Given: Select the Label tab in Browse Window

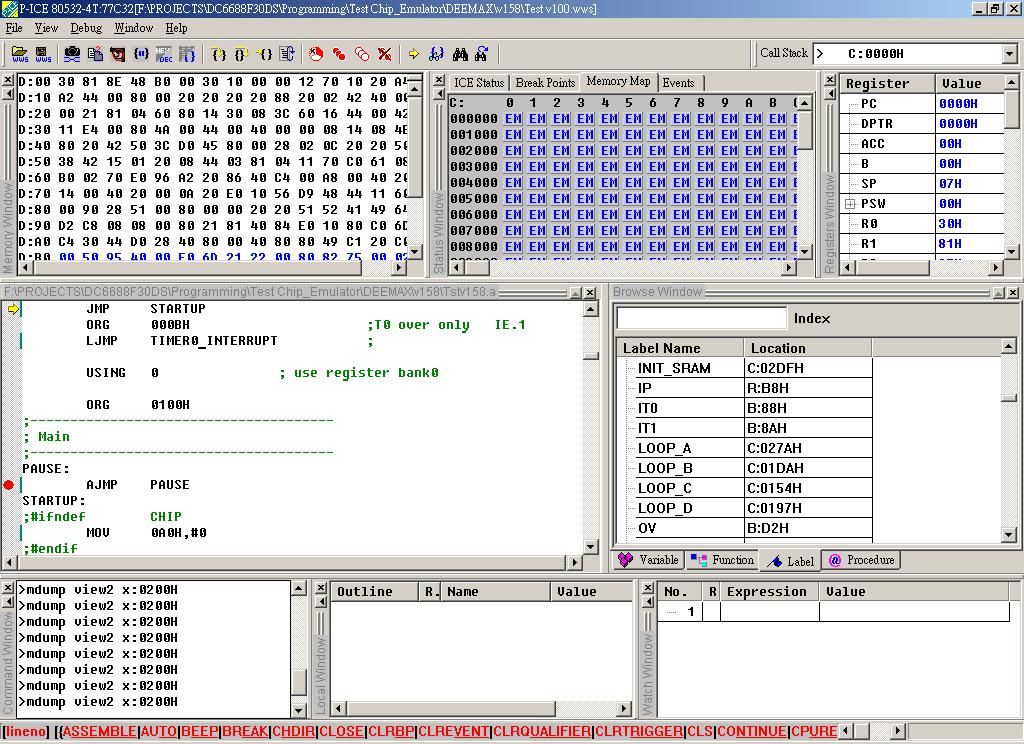Looking at the screenshot, I should 791,561.
